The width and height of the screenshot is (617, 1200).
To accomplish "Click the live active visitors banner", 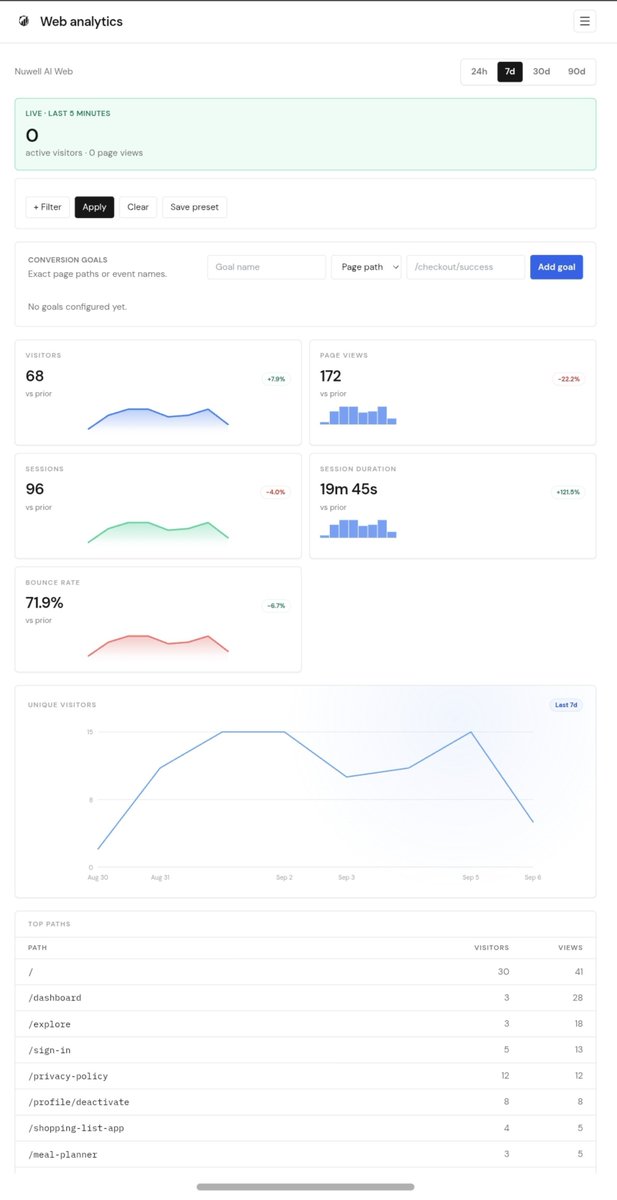I will click(305, 134).
